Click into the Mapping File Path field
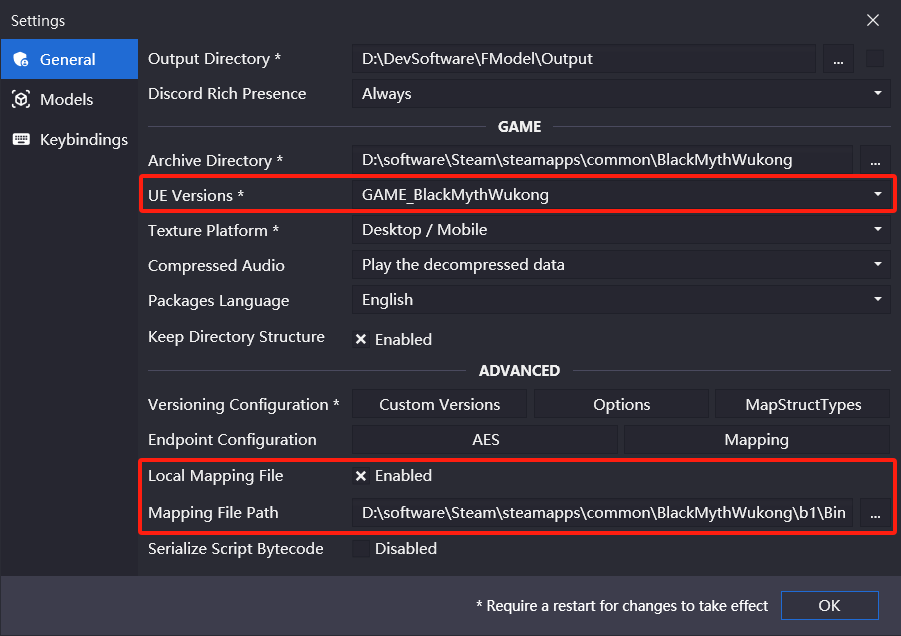Image resolution: width=901 pixels, height=636 pixels. point(603,512)
